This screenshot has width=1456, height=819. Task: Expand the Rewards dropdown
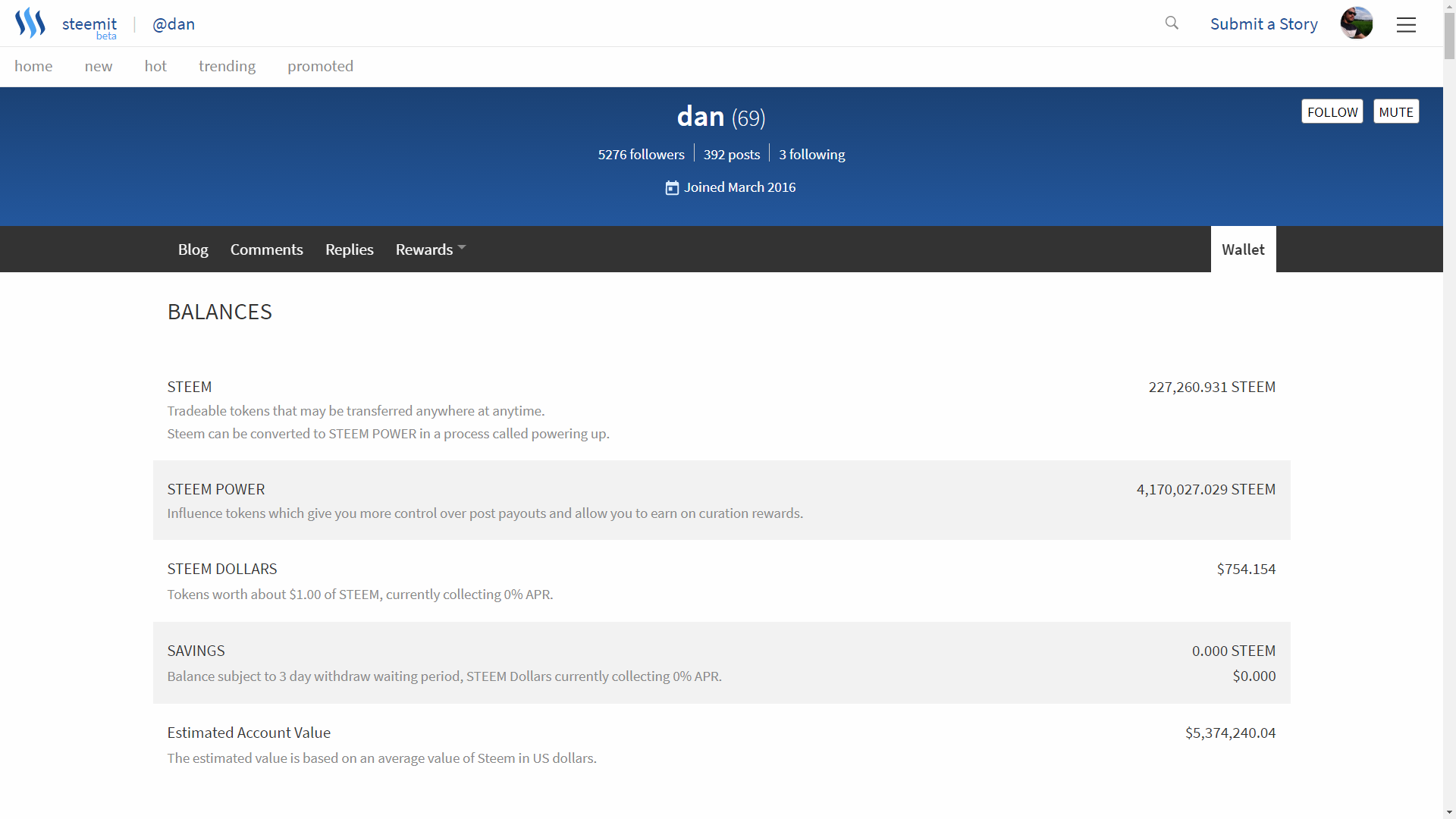click(430, 249)
